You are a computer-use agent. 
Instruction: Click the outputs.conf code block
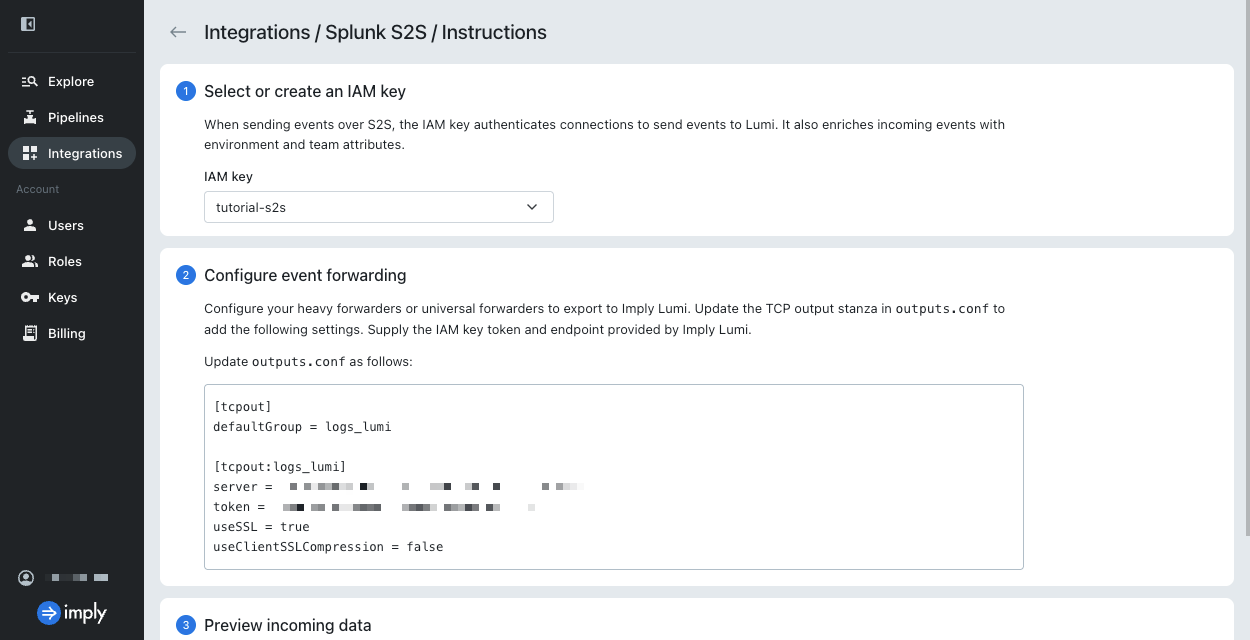tap(614, 477)
